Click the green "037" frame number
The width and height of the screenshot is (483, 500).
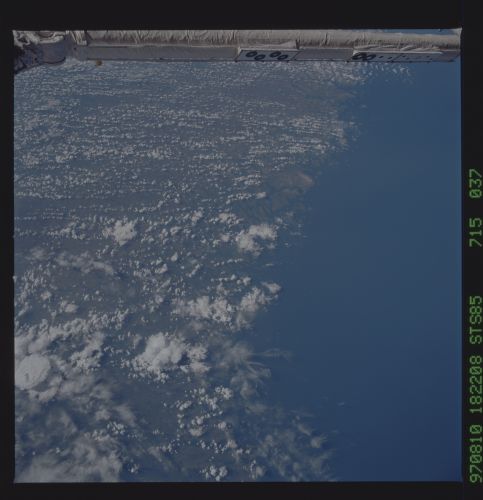[476, 183]
